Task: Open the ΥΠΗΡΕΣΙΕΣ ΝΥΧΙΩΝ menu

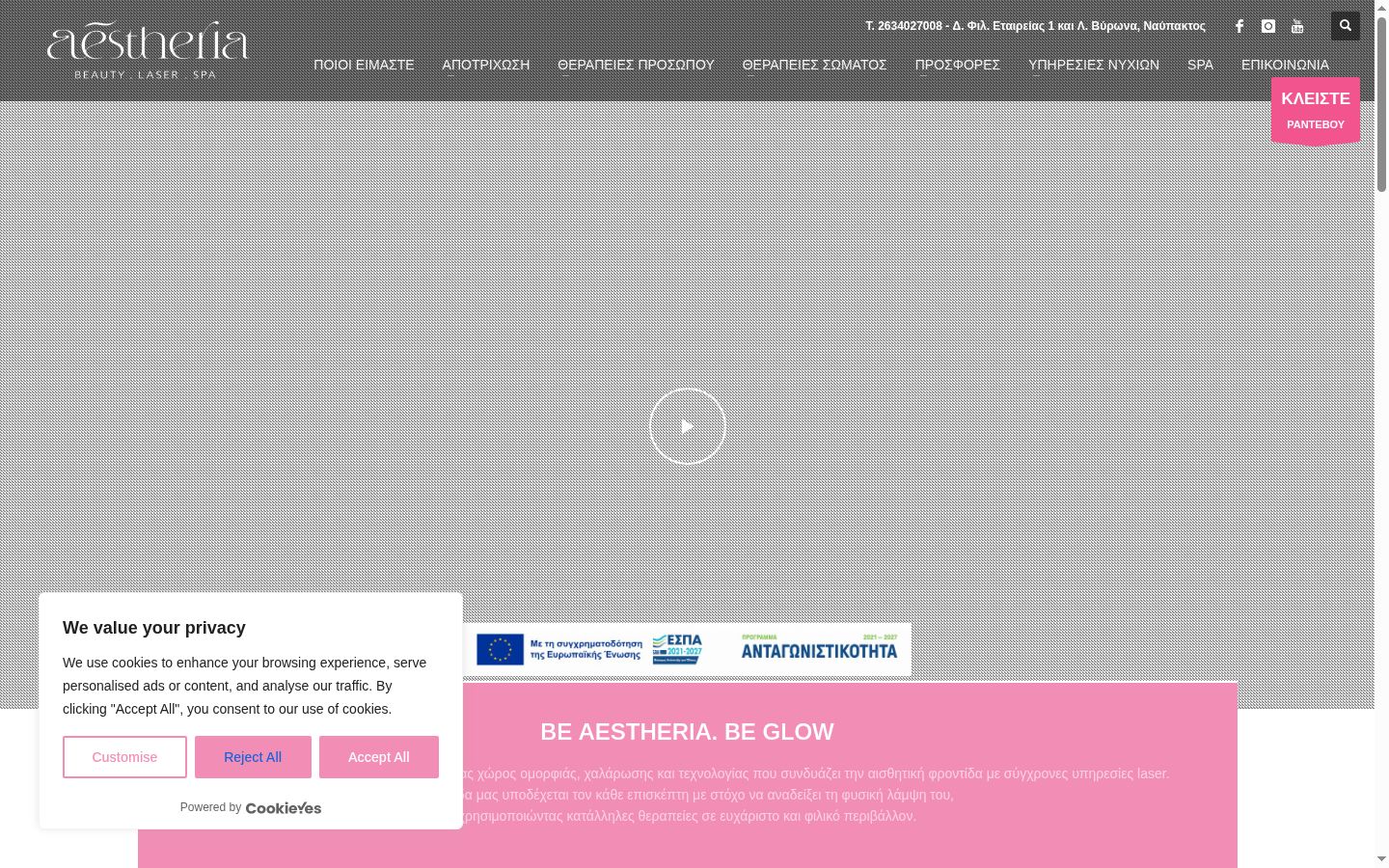Action: point(1094,65)
